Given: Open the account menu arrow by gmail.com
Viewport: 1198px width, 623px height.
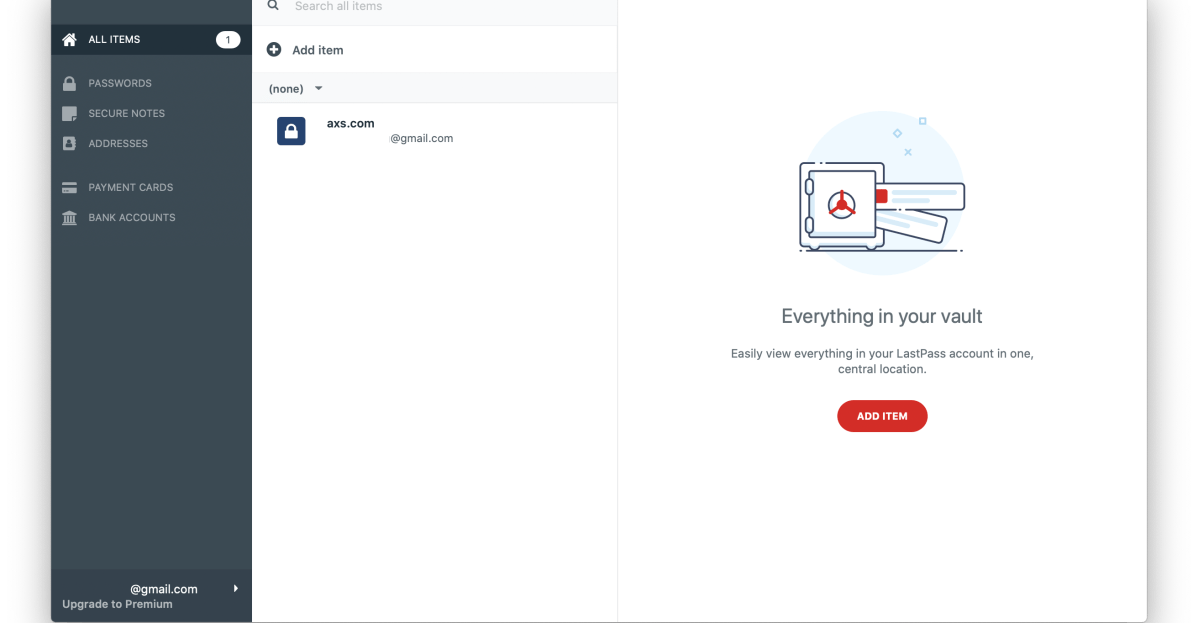Looking at the screenshot, I should pyautogui.click(x=236, y=589).
